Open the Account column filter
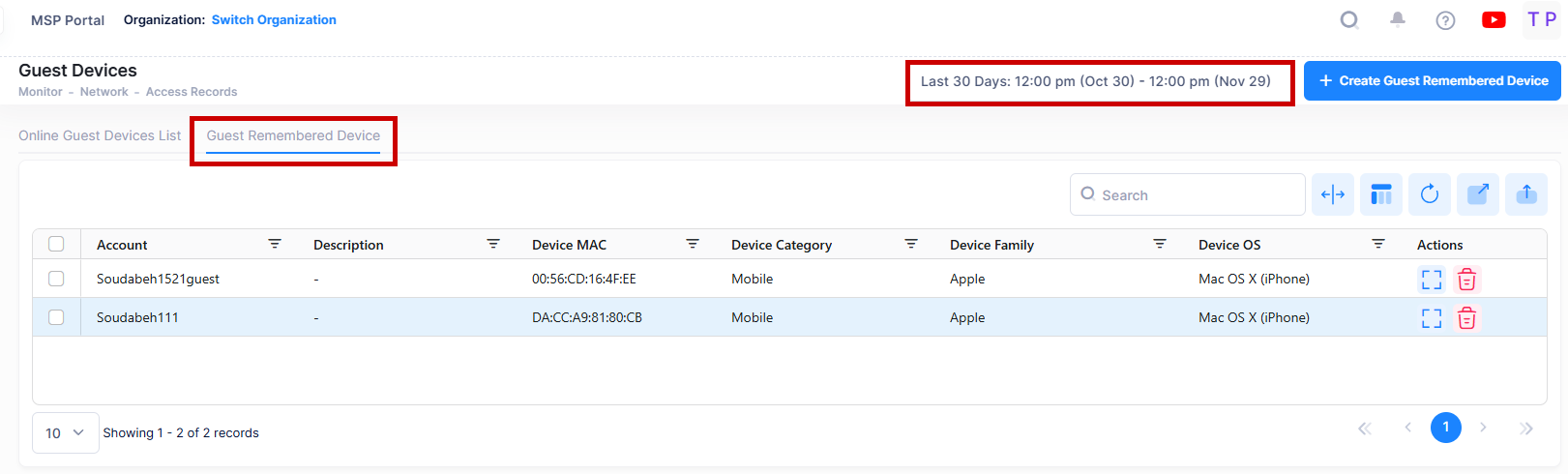Viewport: 1568px width, 474px height. point(275,244)
